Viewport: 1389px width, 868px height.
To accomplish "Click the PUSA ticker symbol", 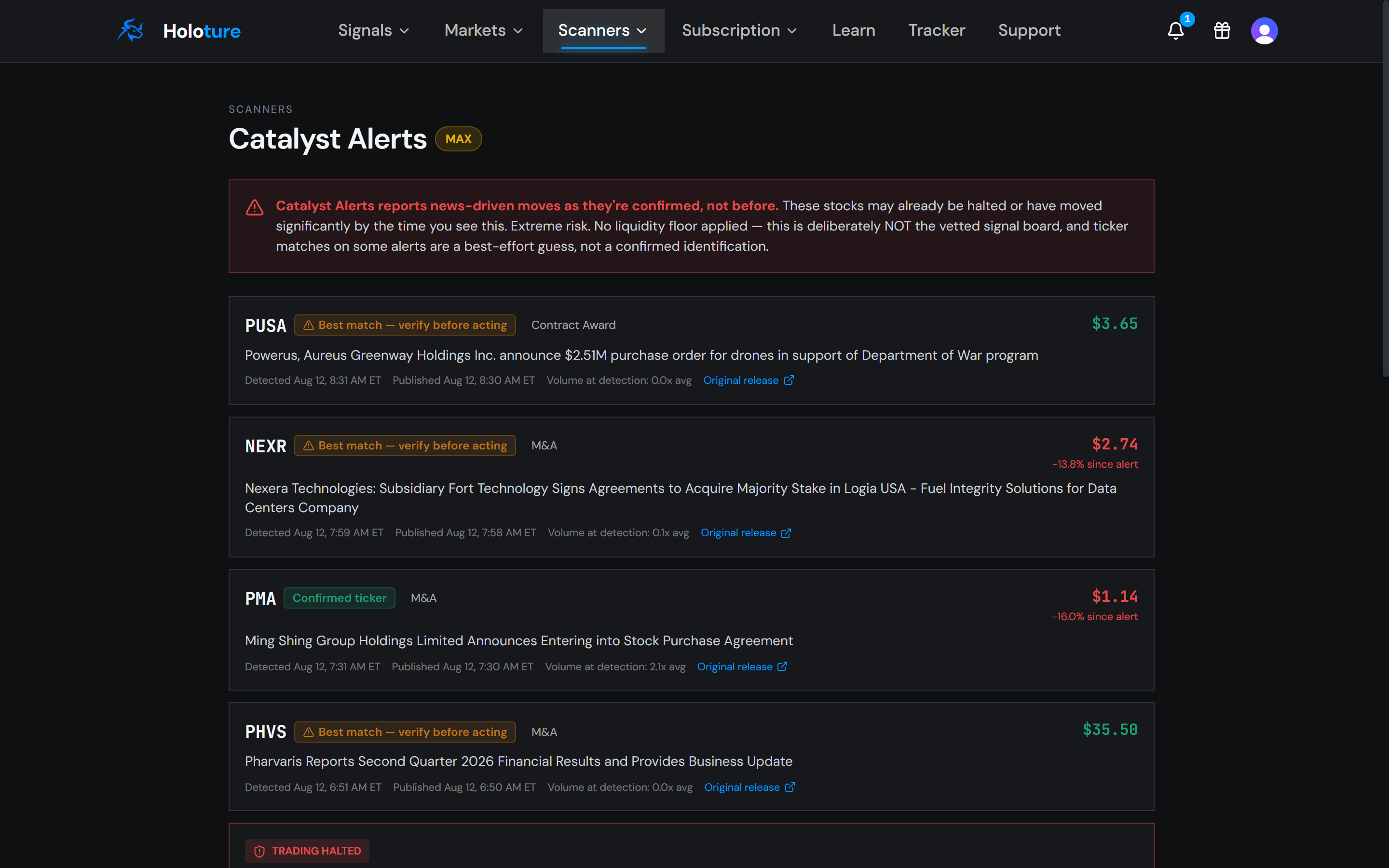I will pos(265,325).
